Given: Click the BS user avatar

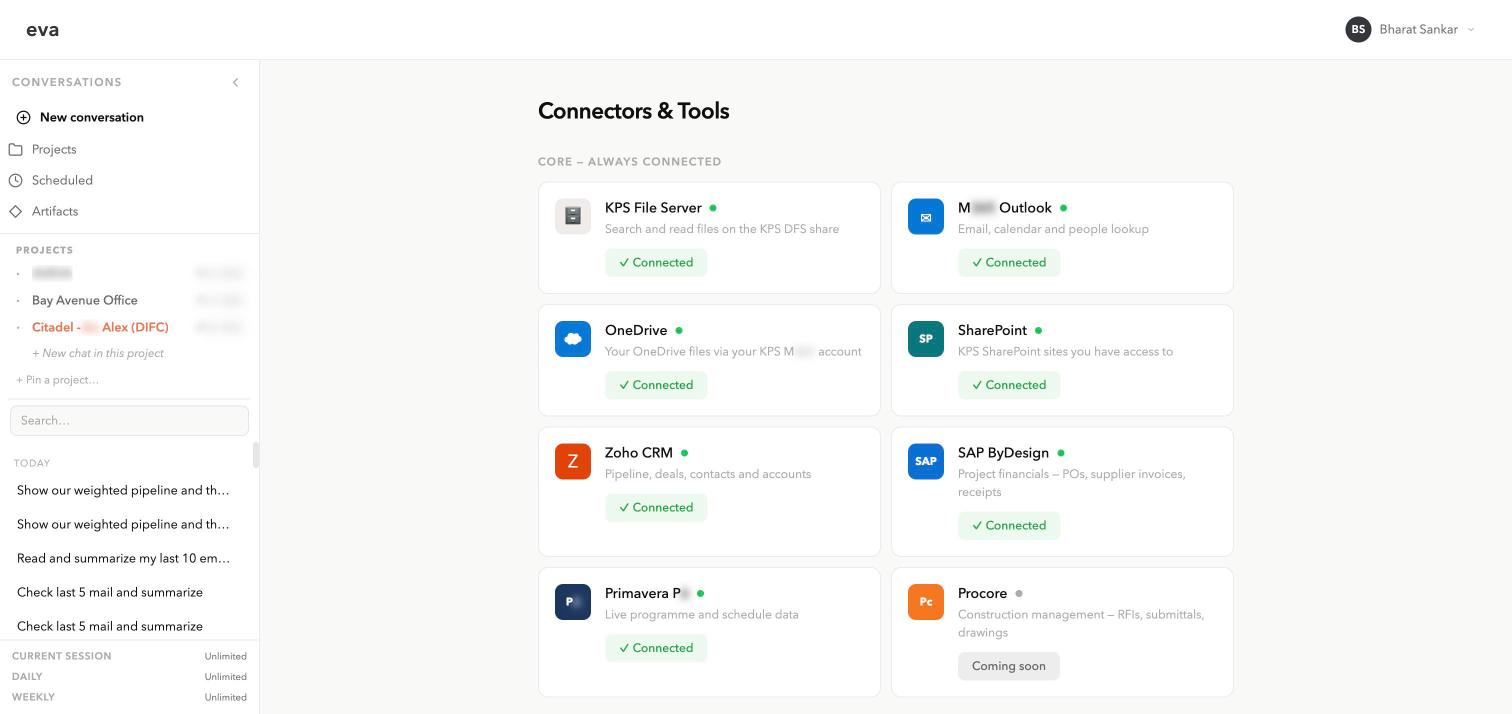Looking at the screenshot, I should tap(1358, 29).
